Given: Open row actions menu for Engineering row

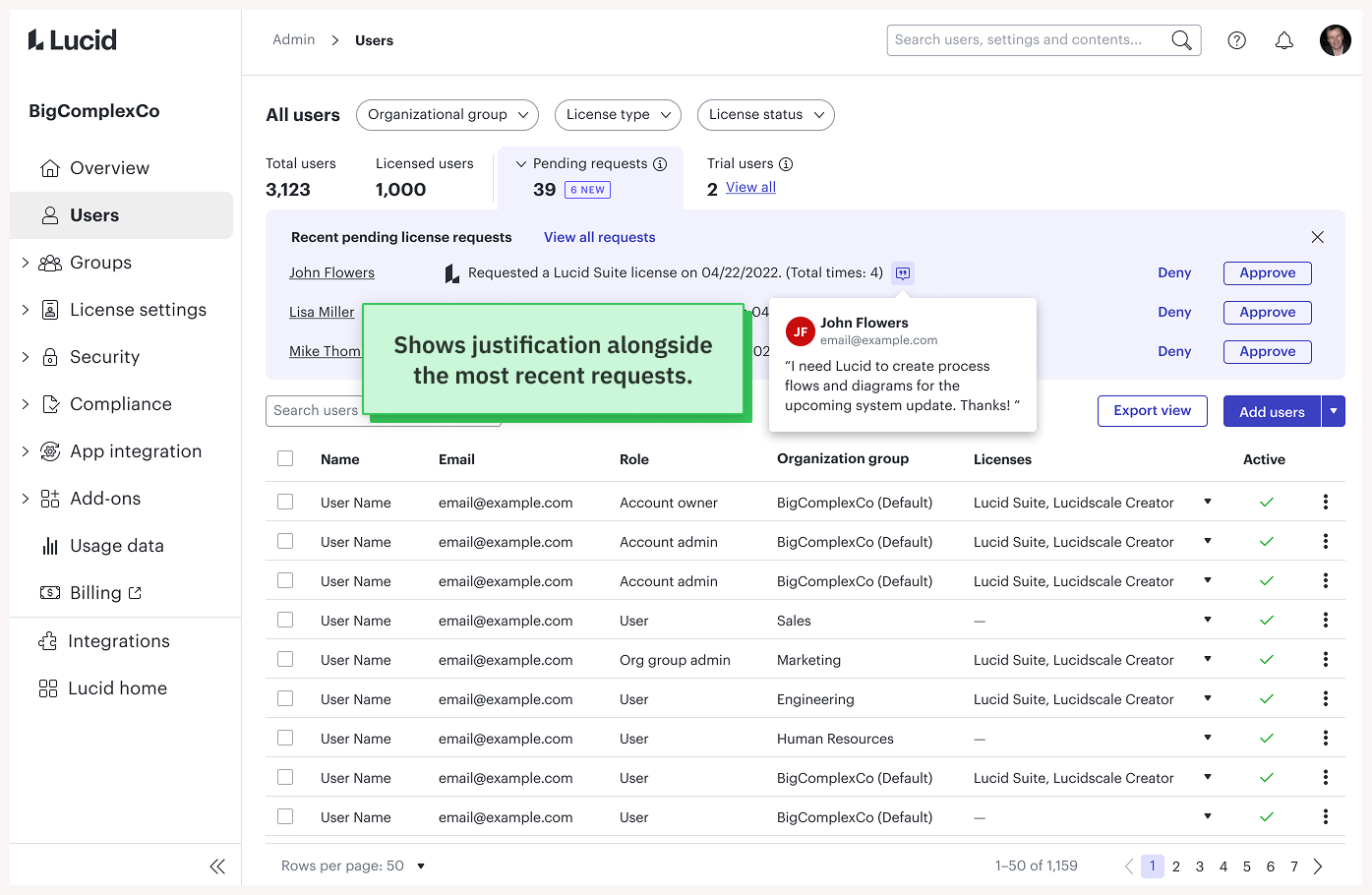Looking at the screenshot, I should (x=1326, y=699).
